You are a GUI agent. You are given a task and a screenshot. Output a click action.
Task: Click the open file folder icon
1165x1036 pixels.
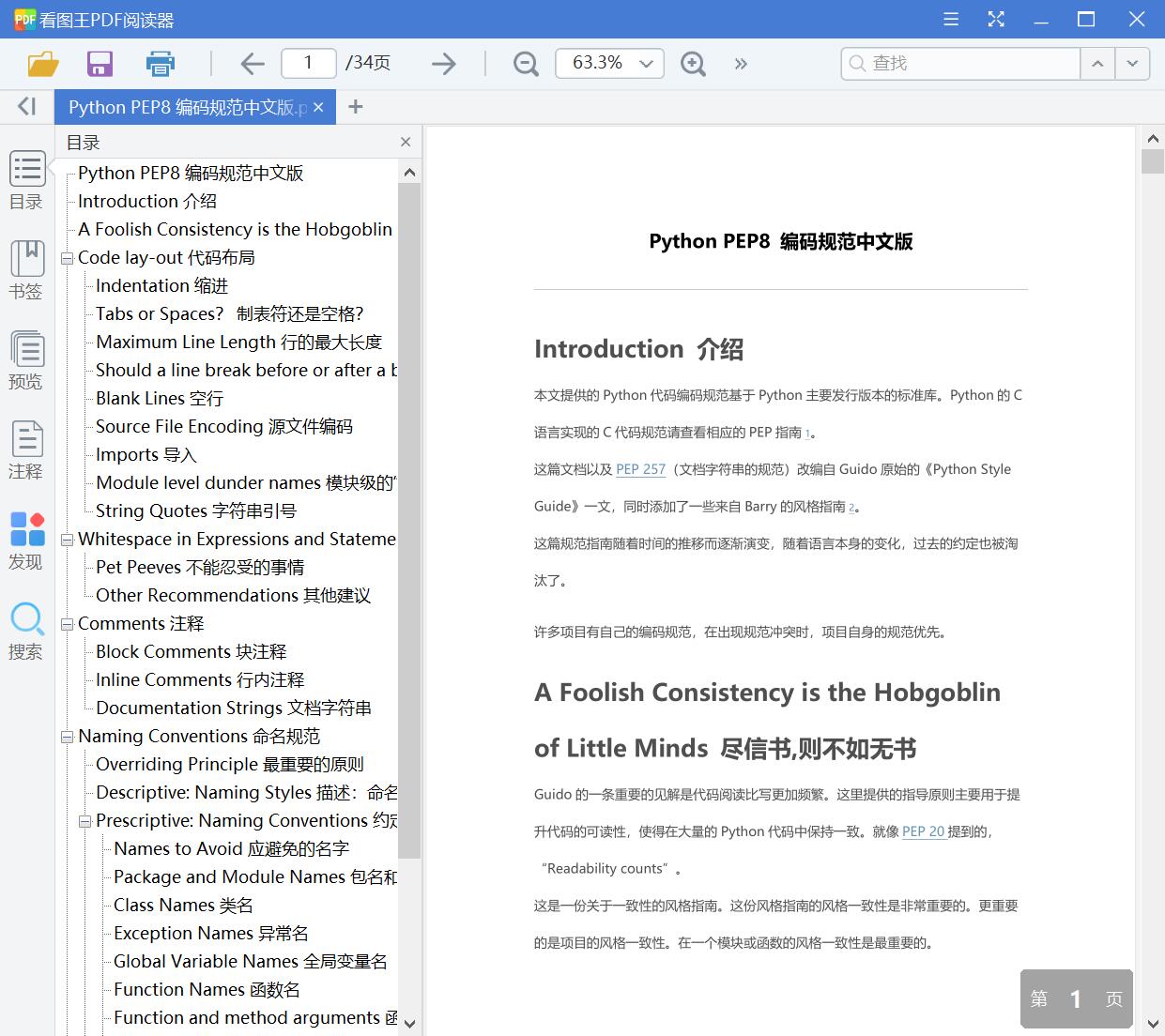(42, 63)
